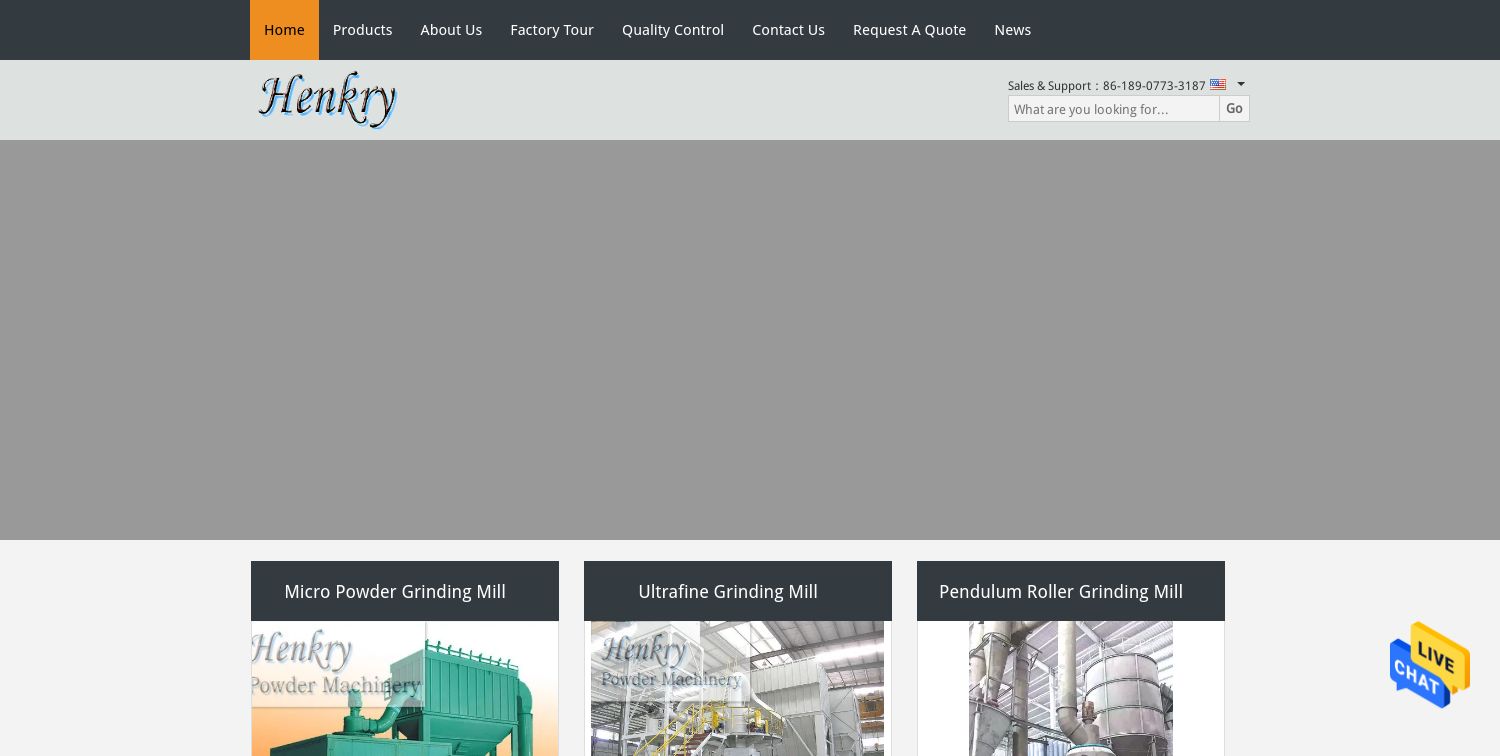View the News section
Screen dimensions: 1500x756
click(x=1012, y=29)
